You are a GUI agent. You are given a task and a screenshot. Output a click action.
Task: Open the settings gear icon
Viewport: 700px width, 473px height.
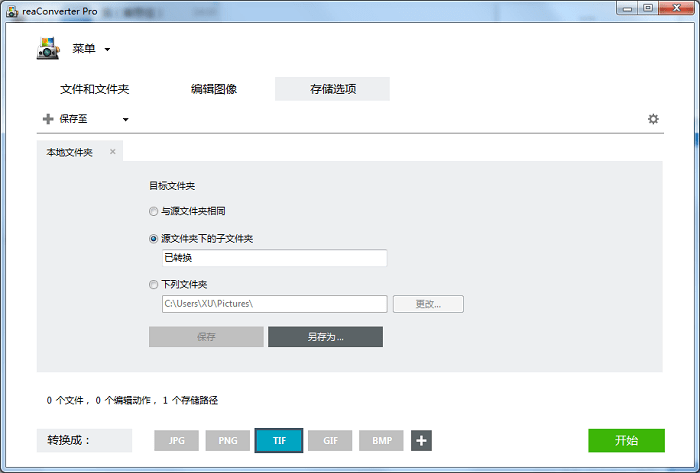coord(653,119)
